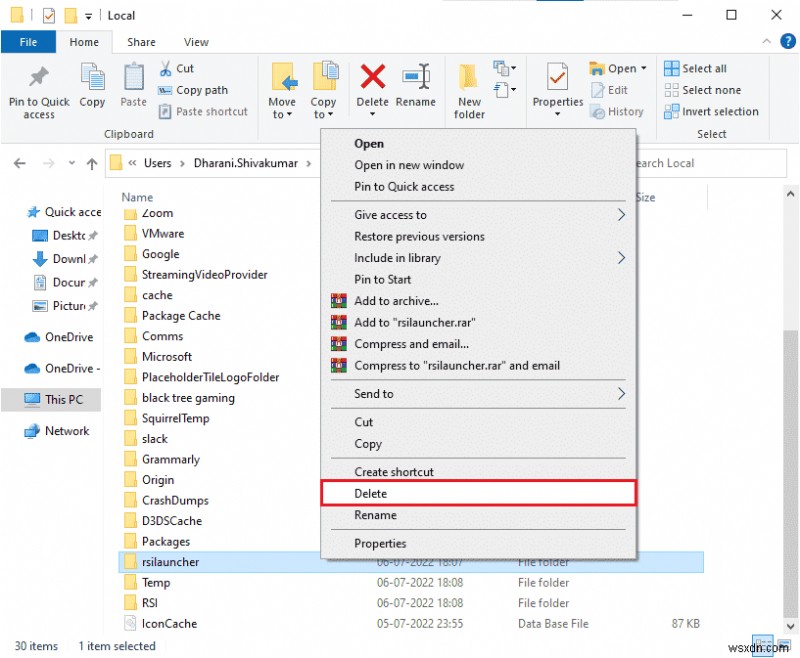Click the blue help question mark icon
This screenshot has height=658, width=800.
click(788, 41)
